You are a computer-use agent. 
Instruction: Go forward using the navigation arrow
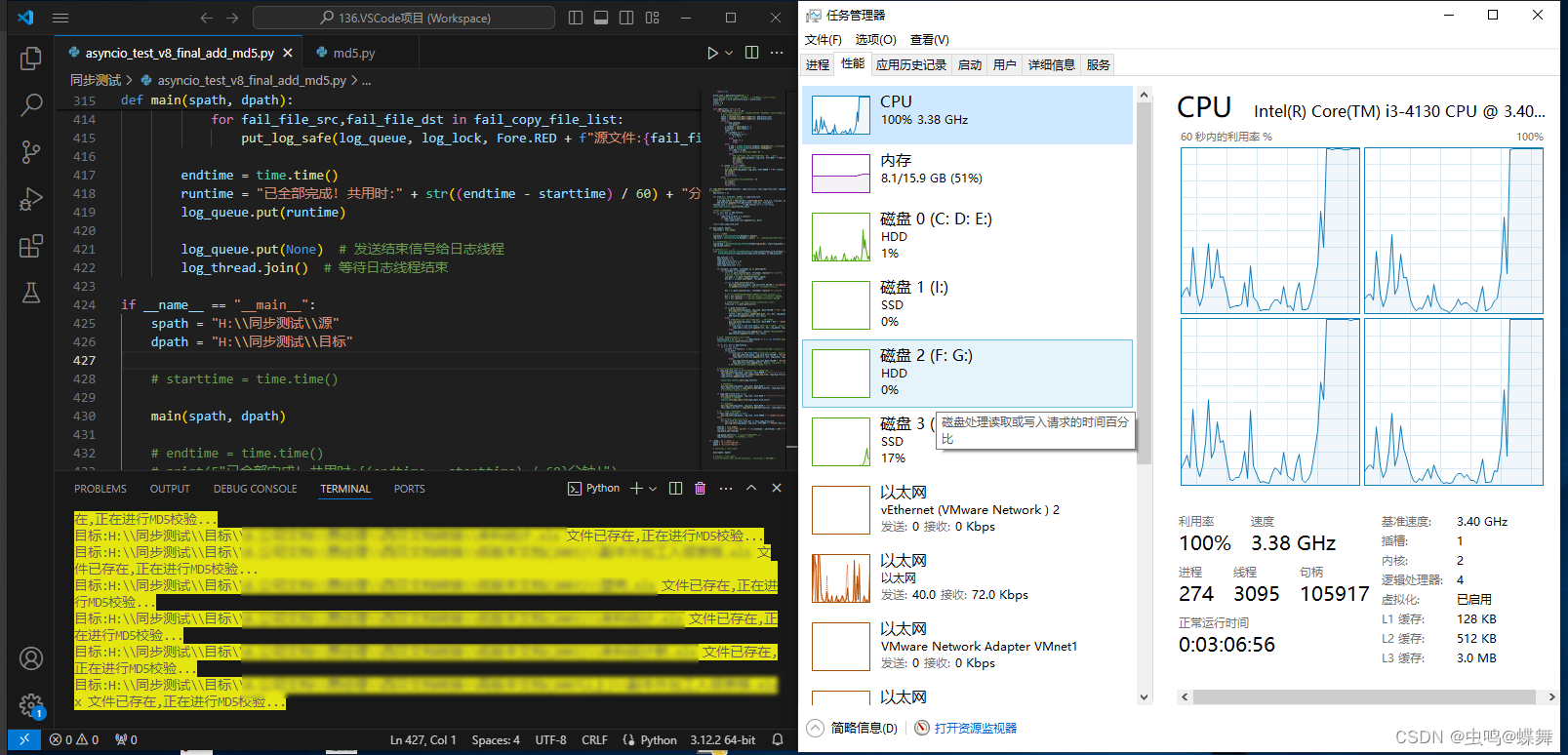click(232, 18)
